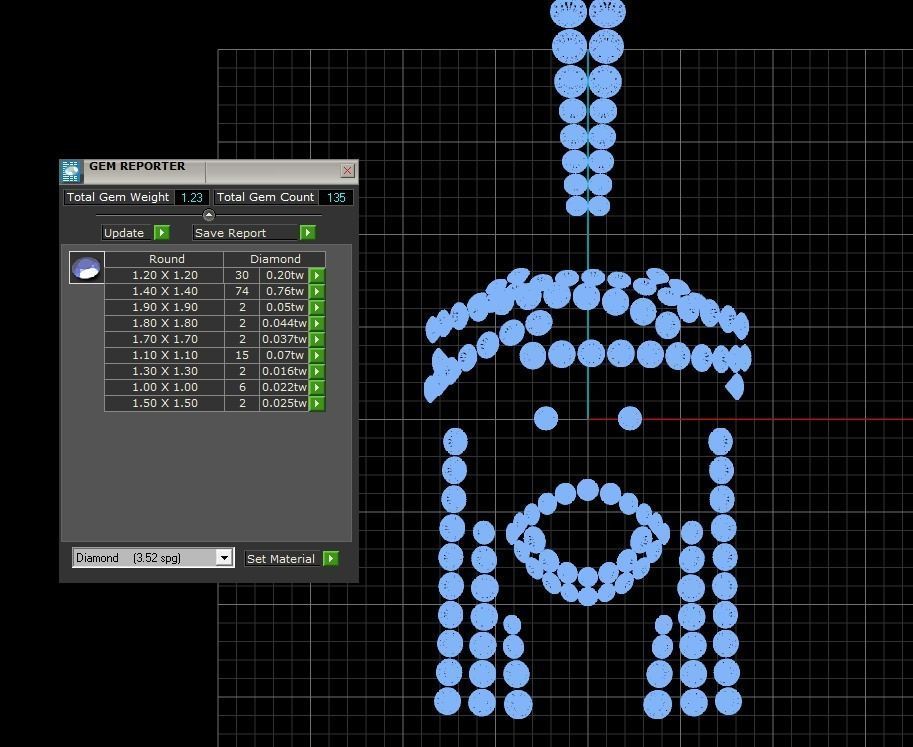Click green arrow in the 1.70 X 1.70 row

click(x=317, y=339)
